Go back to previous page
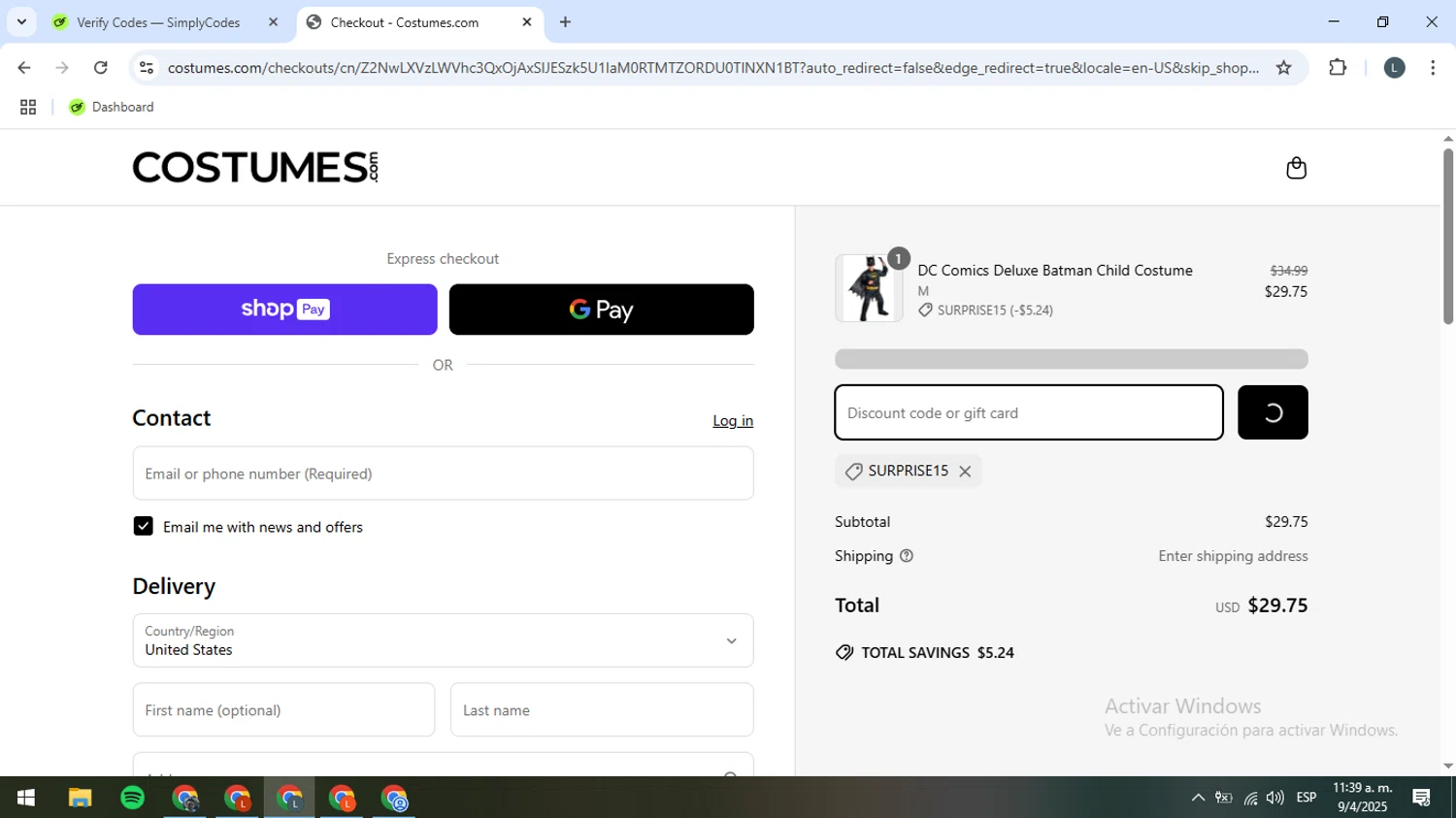 (x=24, y=68)
